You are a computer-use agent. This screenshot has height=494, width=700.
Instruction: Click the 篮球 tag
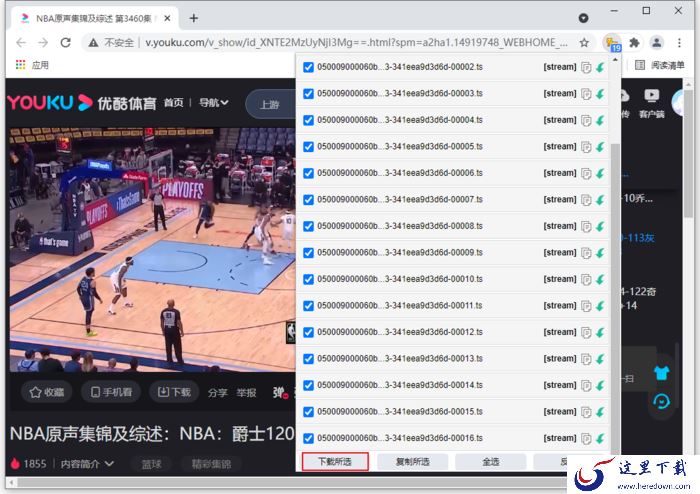coord(151,464)
